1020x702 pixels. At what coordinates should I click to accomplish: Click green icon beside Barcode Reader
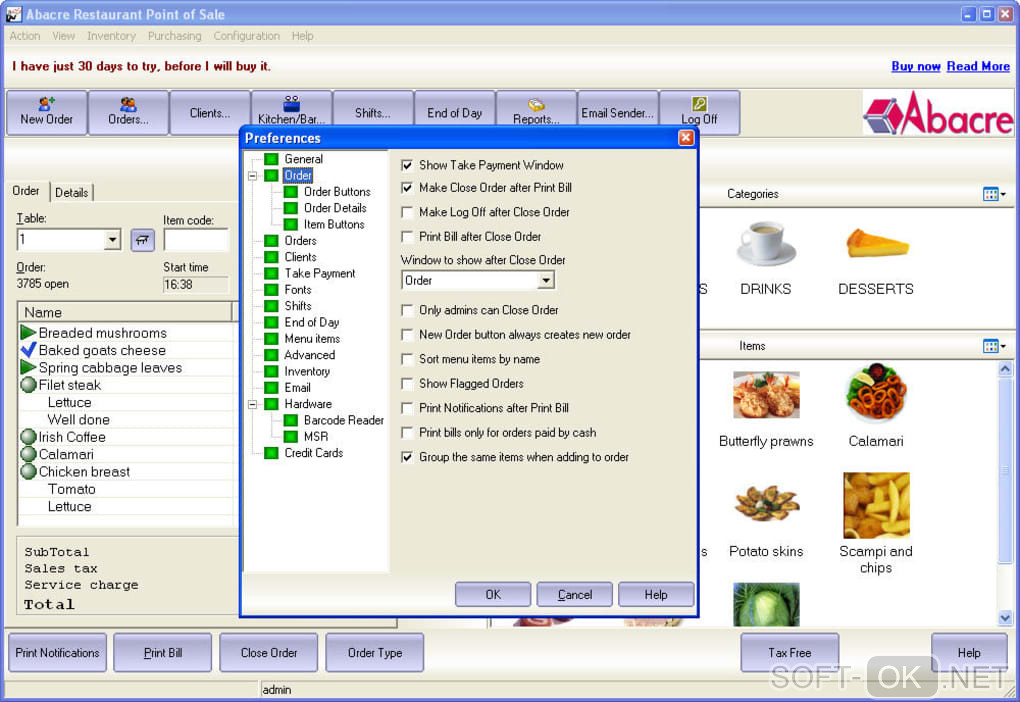(x=291, y=420)
